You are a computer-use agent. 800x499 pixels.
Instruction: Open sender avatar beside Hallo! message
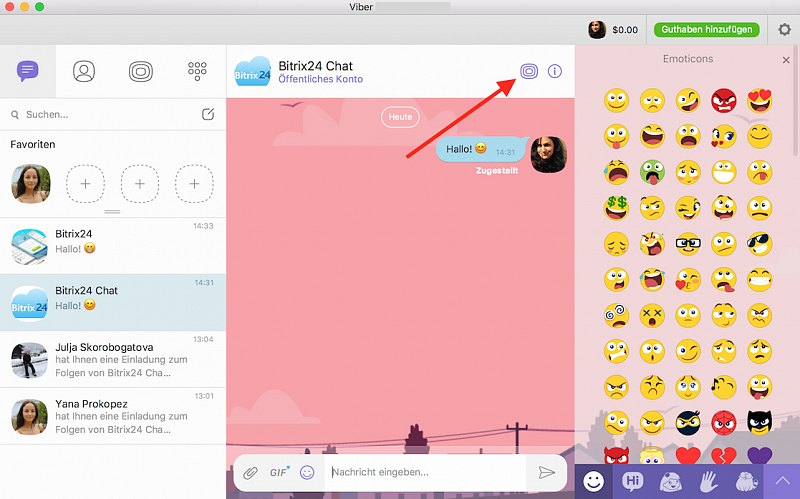tap(548, 155)
